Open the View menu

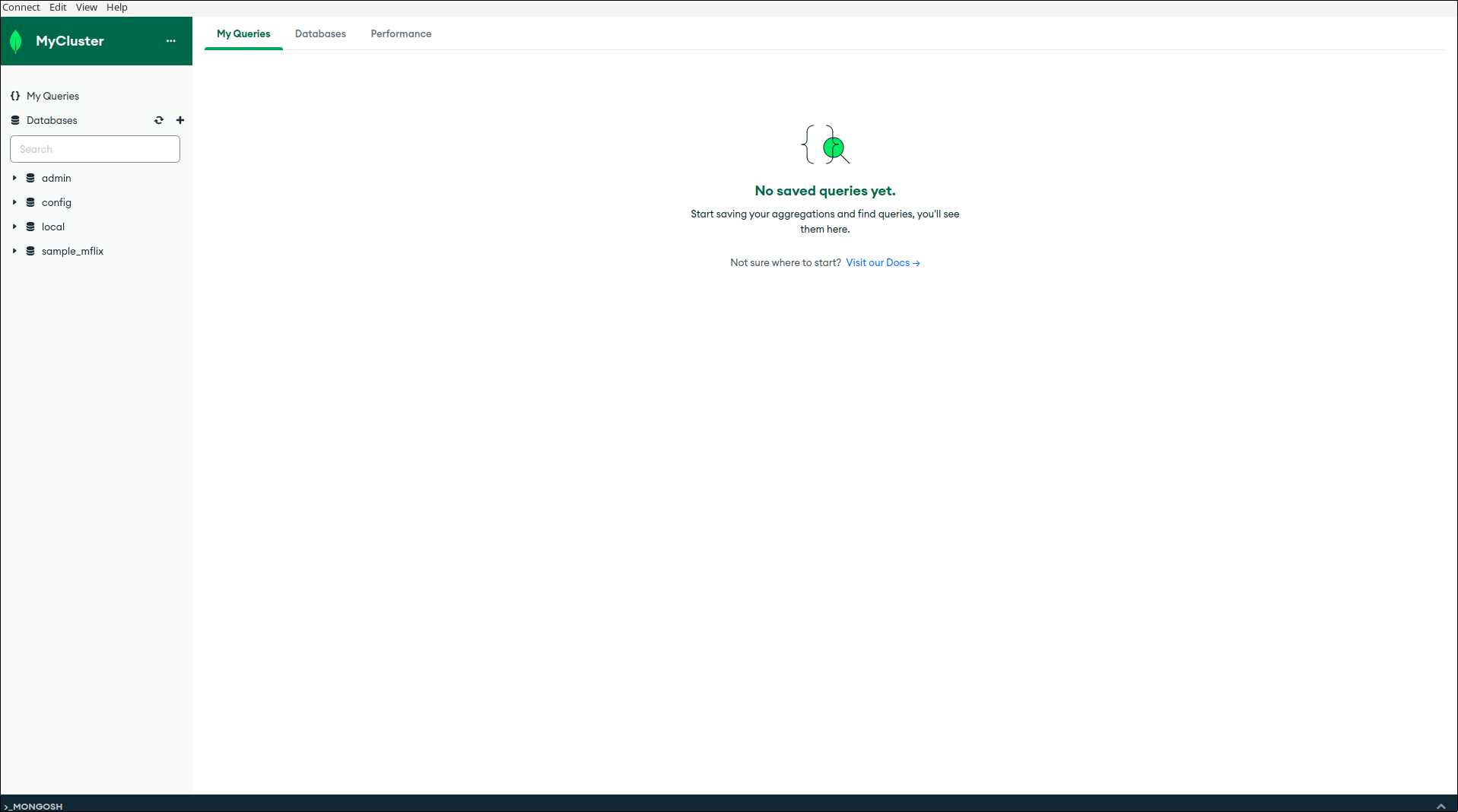click(87, 8)
